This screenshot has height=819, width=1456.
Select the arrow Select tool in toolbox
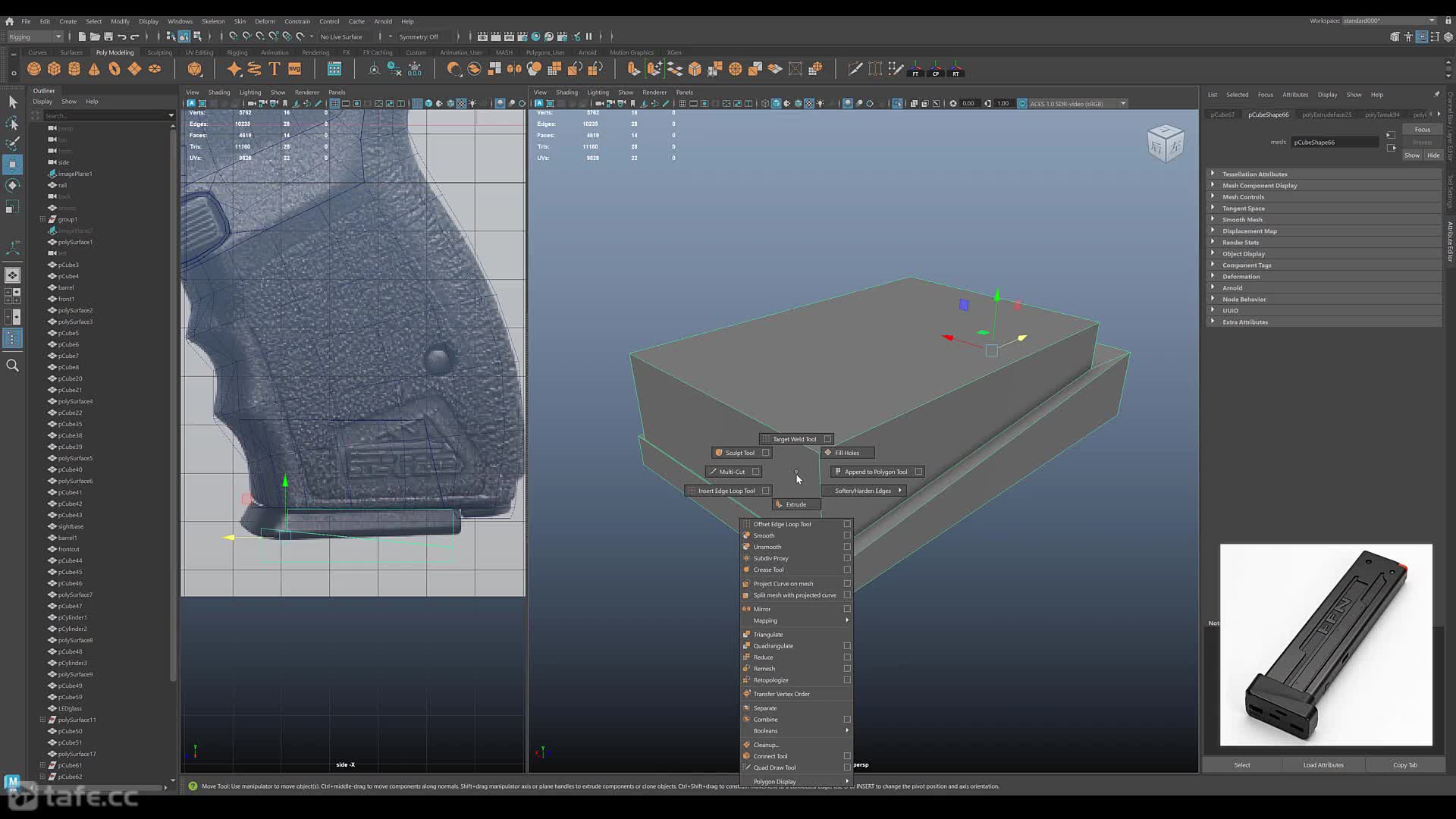(13, 102)
